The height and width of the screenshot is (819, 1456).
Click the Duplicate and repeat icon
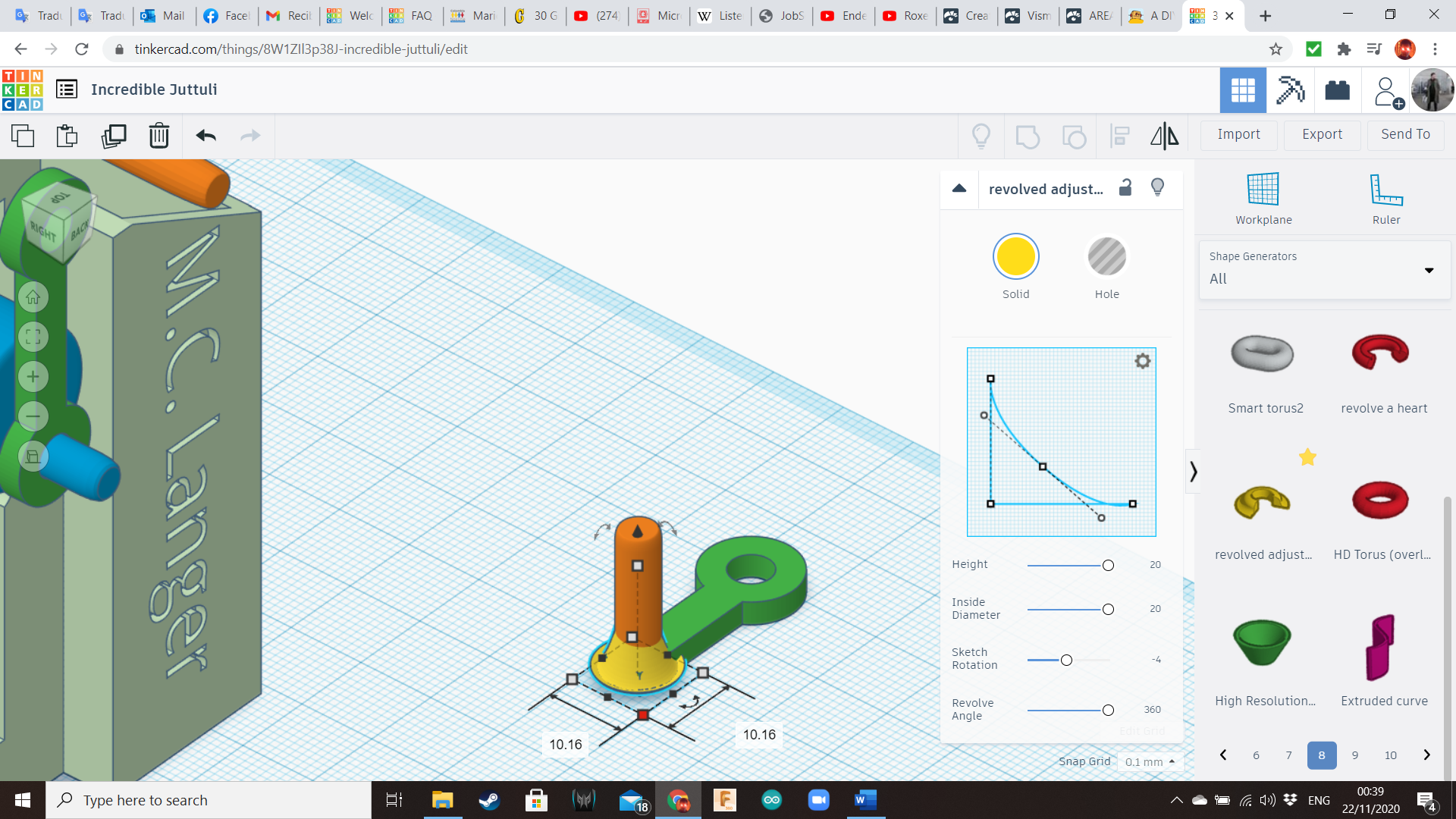pyautogui.click(x=114, y=136)
